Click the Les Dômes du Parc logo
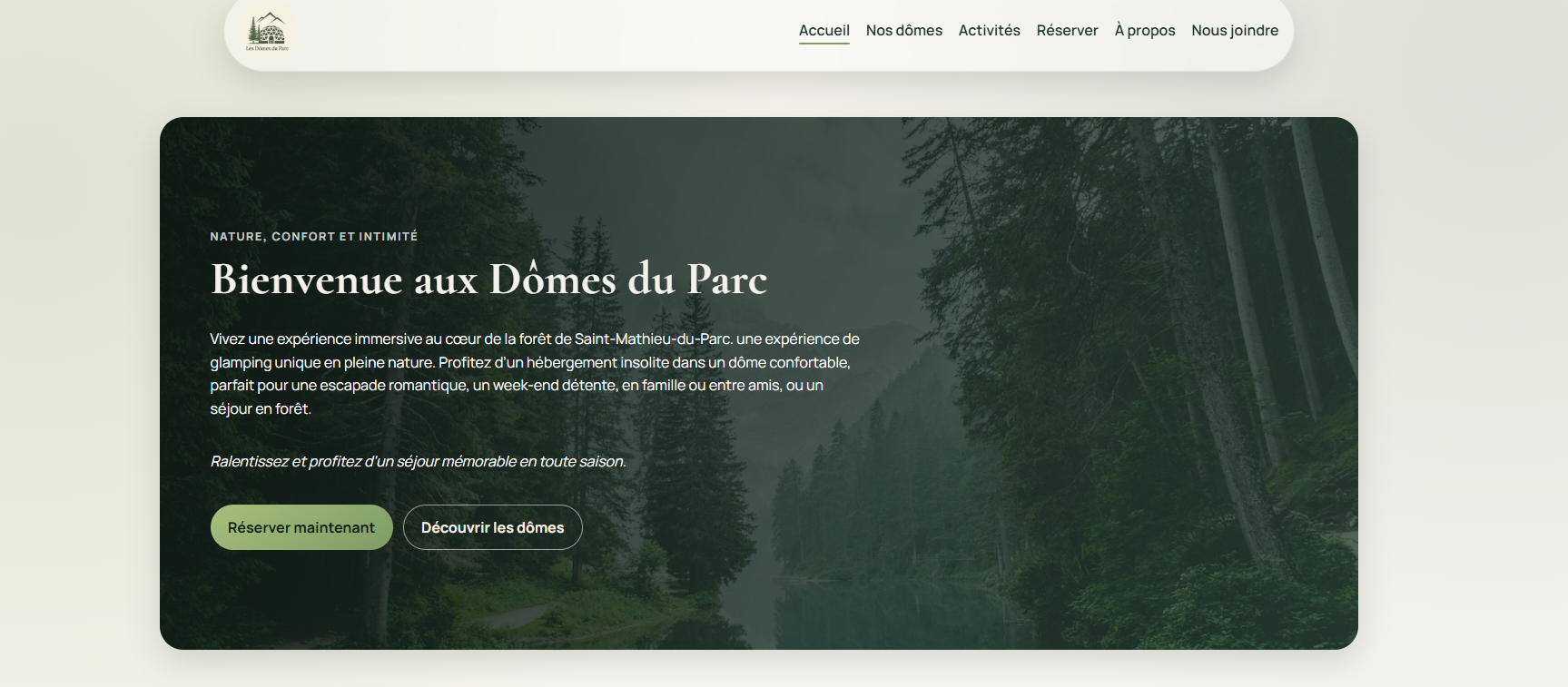 coord(268,31)
